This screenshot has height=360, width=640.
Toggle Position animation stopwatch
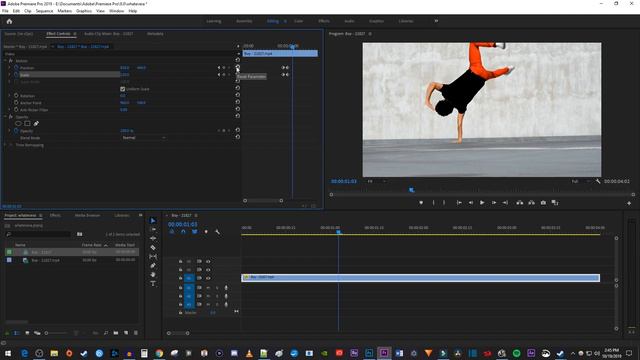pos(16,68)
